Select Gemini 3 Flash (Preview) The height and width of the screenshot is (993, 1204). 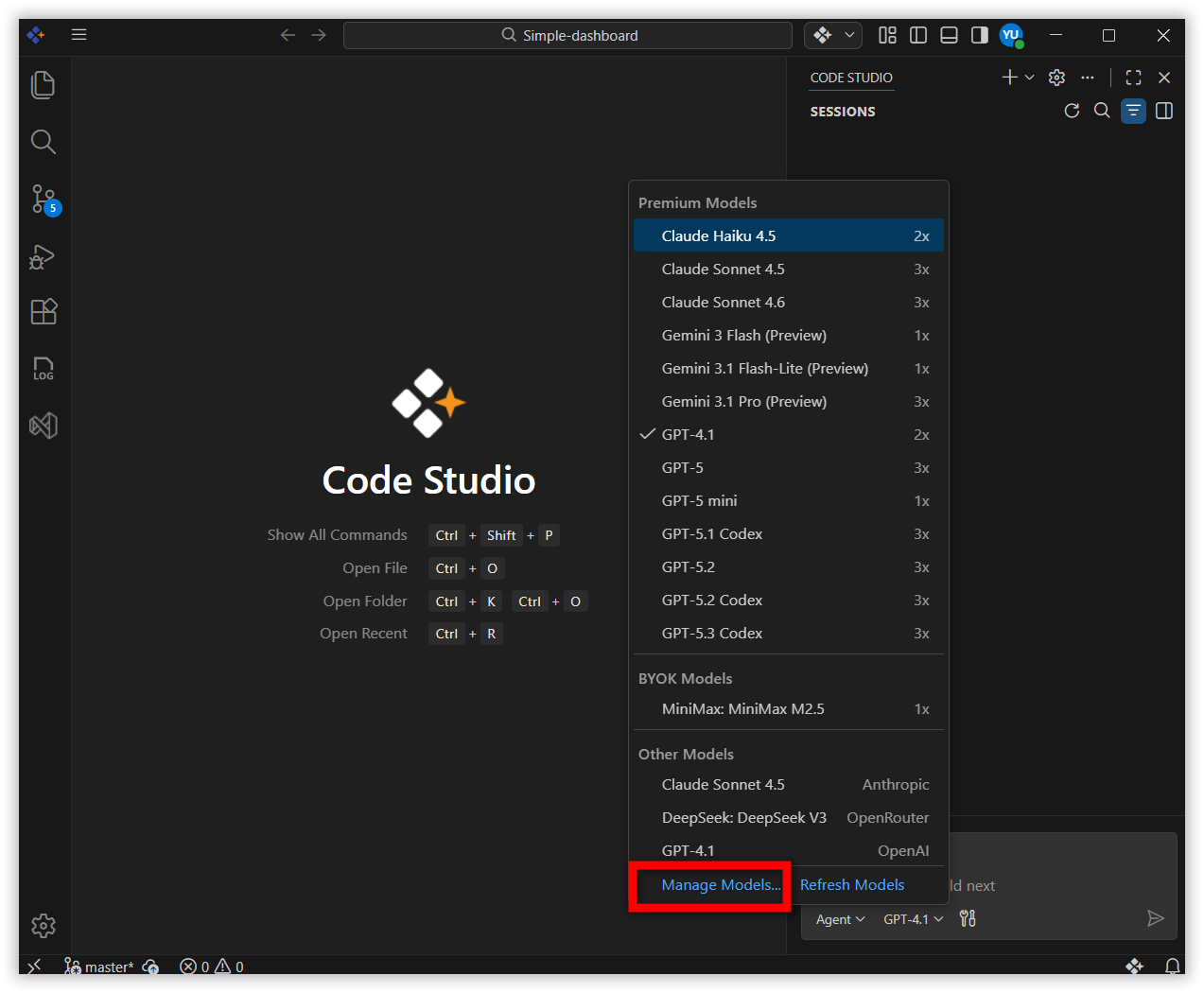(x=789, y=335)
